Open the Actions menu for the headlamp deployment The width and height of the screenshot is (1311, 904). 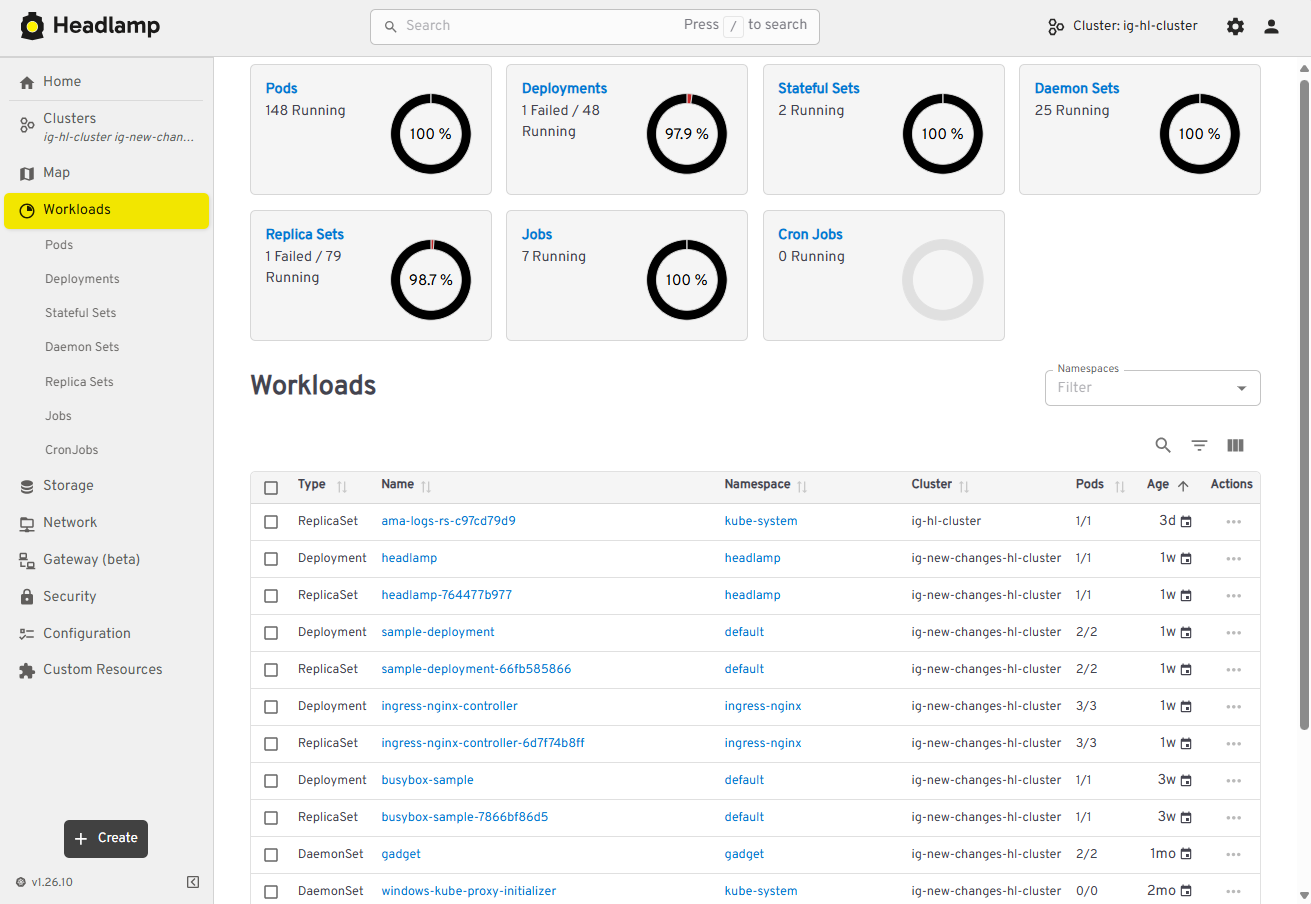[x=1233, y=558]
